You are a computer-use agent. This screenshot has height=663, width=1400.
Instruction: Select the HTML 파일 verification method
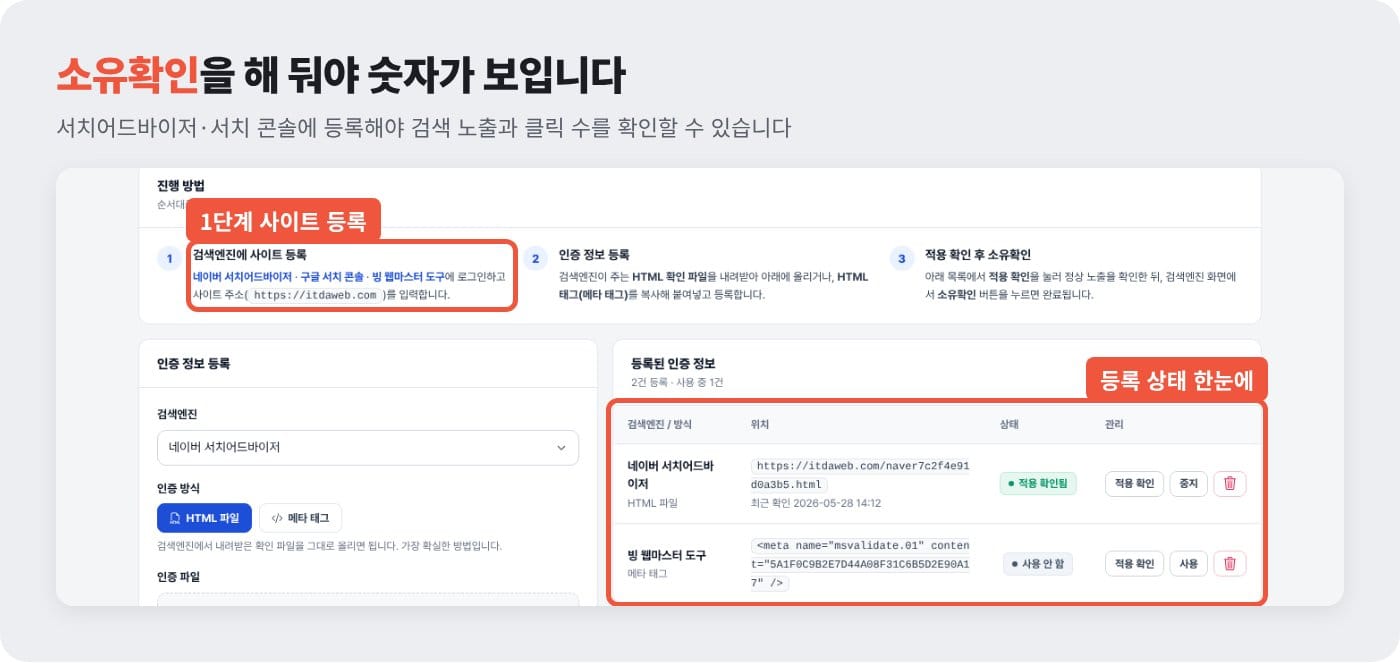[204, 518]
